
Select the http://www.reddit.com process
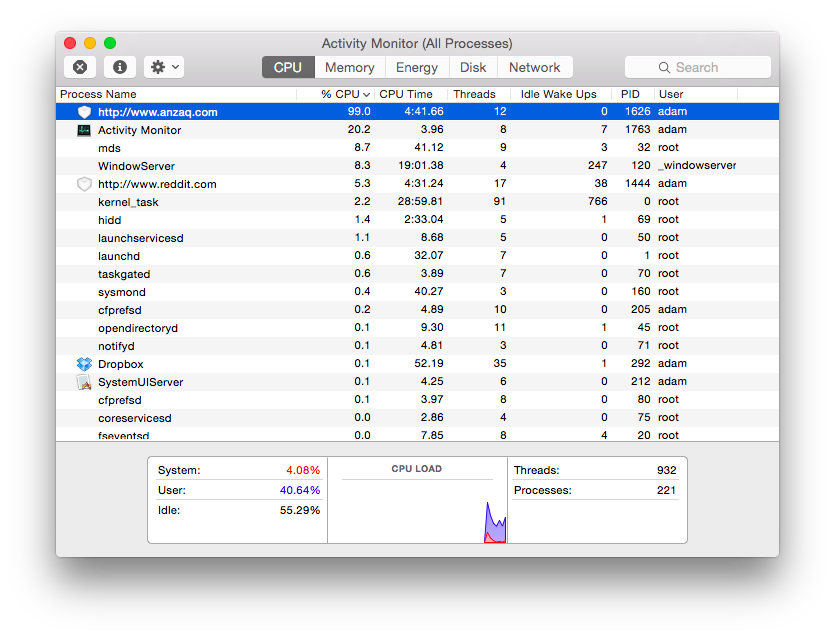[157, 184]
